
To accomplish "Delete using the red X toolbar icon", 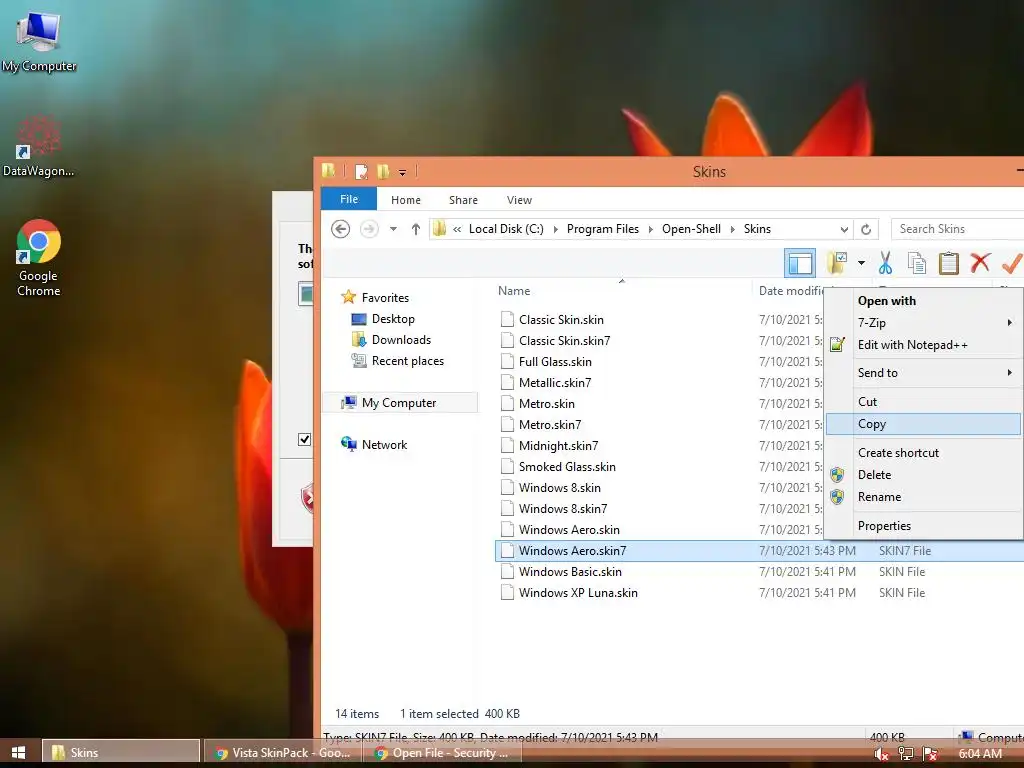I will coord(980,263).
